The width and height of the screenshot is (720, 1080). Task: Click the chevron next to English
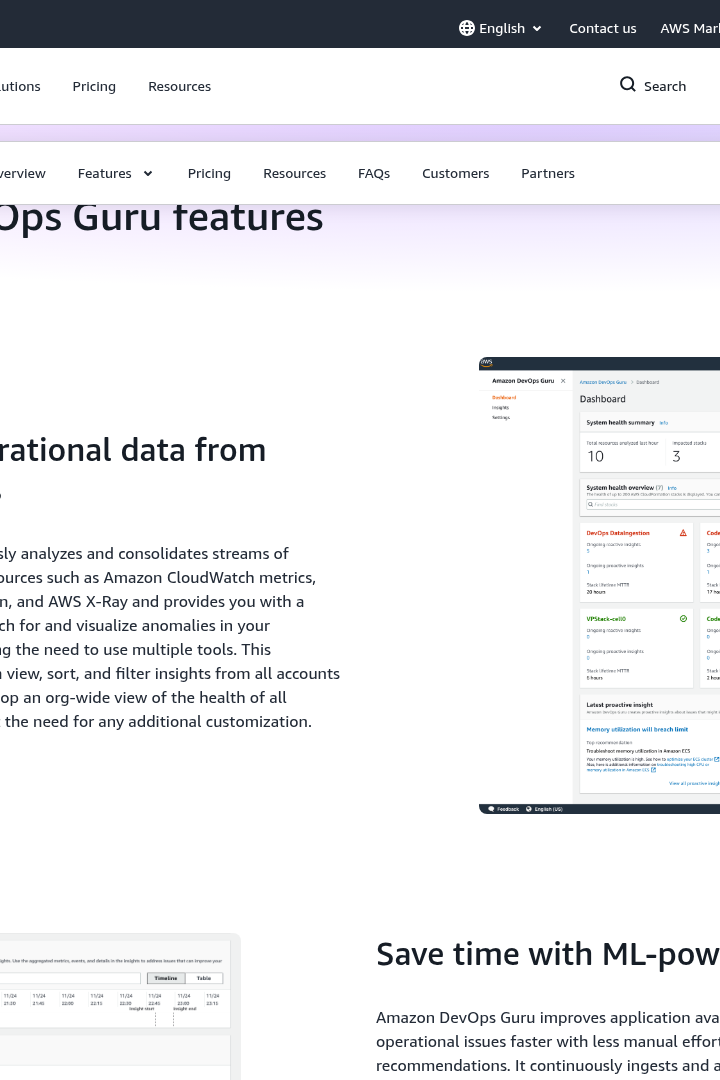[537, 29]
